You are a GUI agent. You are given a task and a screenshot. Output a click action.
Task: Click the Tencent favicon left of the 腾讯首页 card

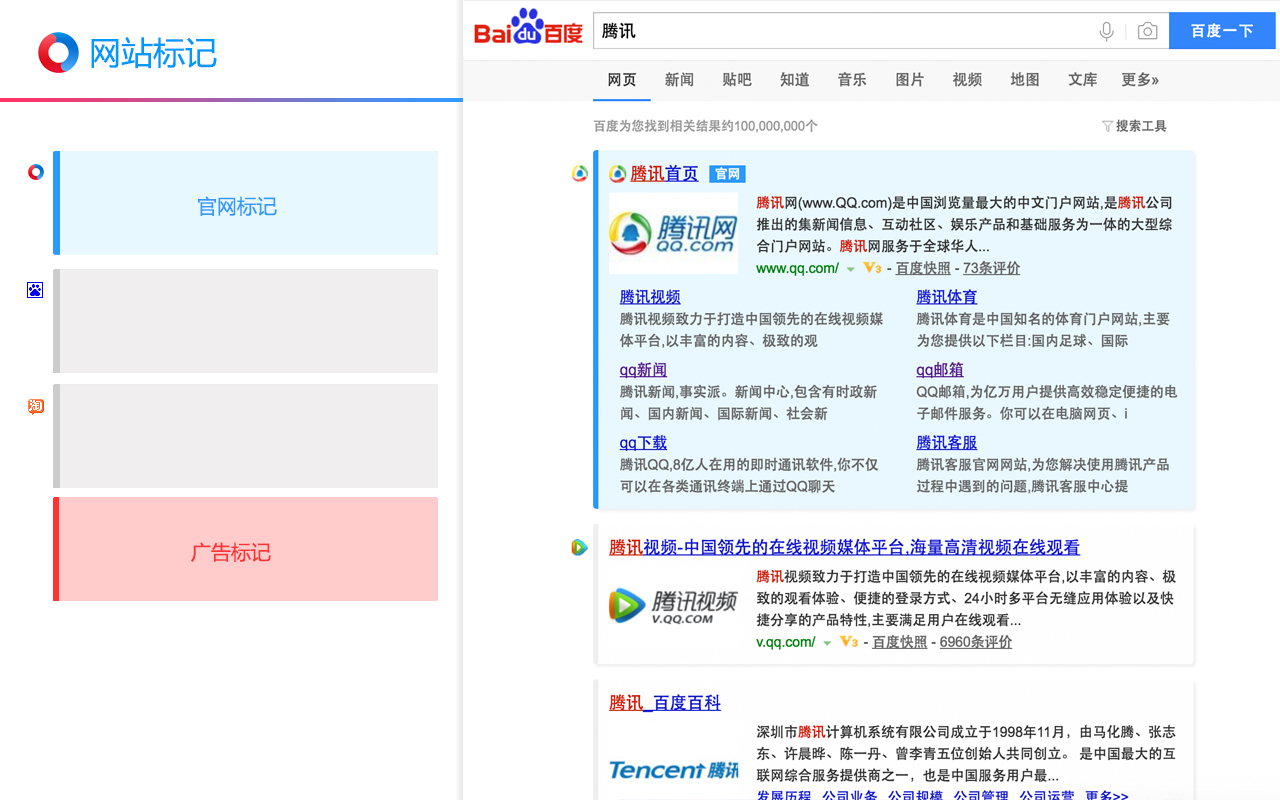tap(580, 174)
